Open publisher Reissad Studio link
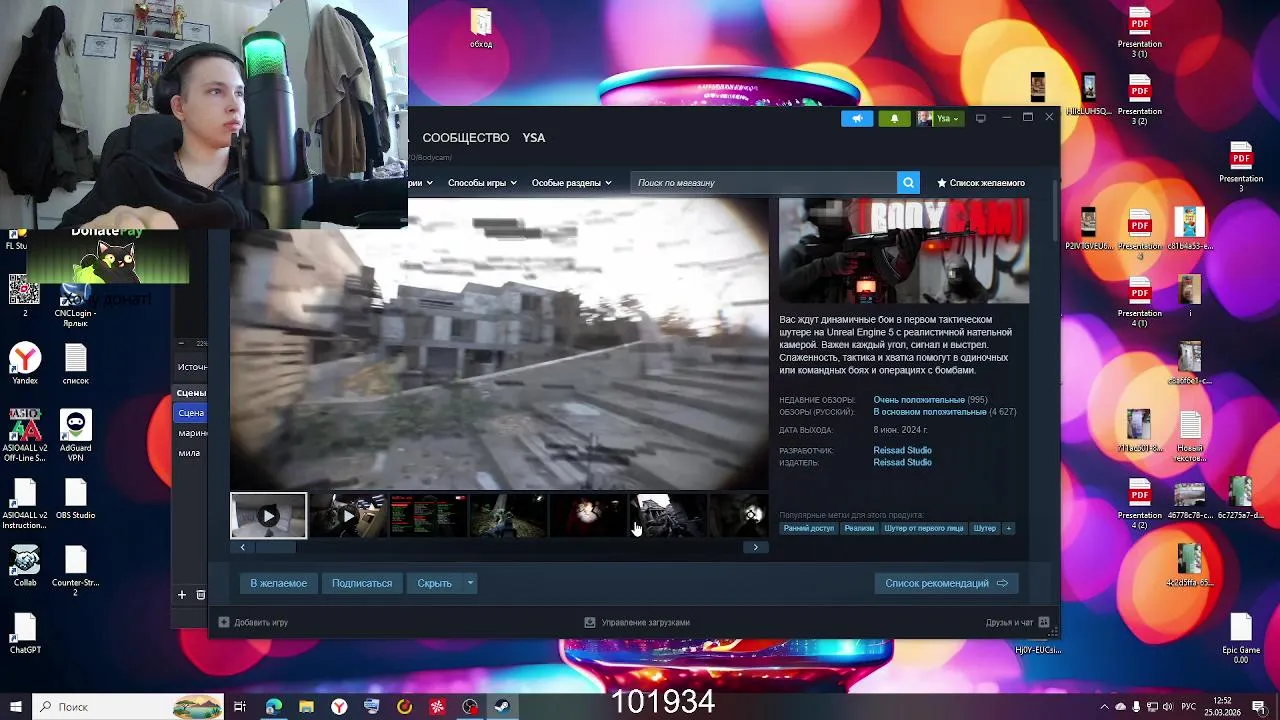 point(902,463)
